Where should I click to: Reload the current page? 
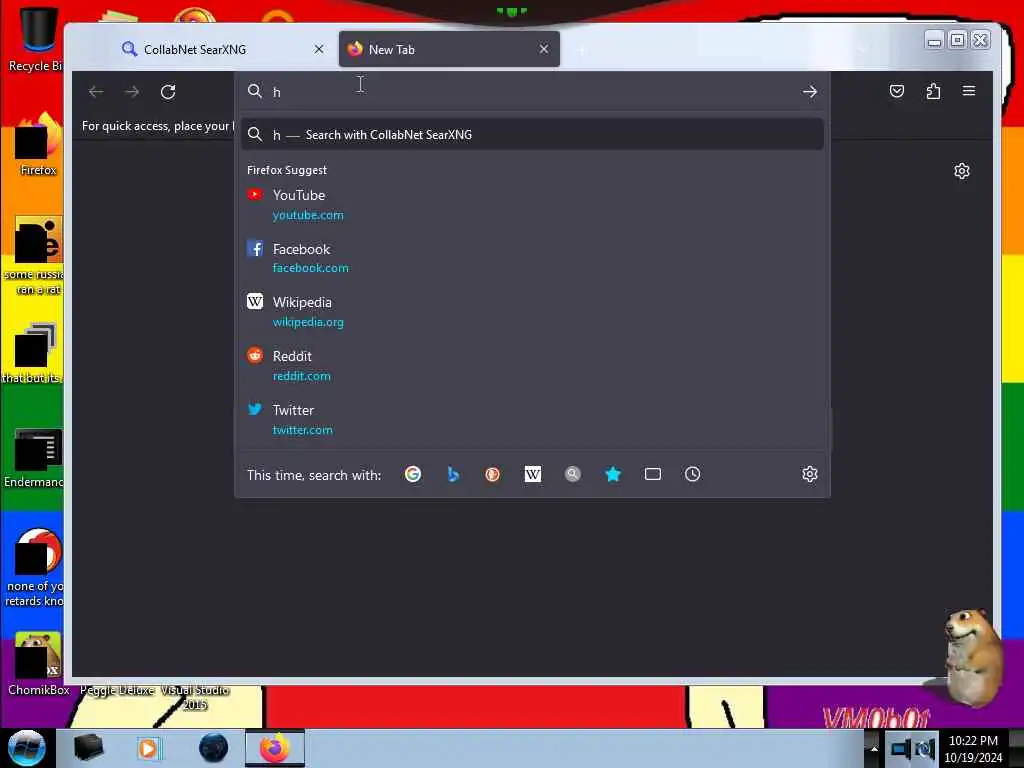click(x=168, y=91)
